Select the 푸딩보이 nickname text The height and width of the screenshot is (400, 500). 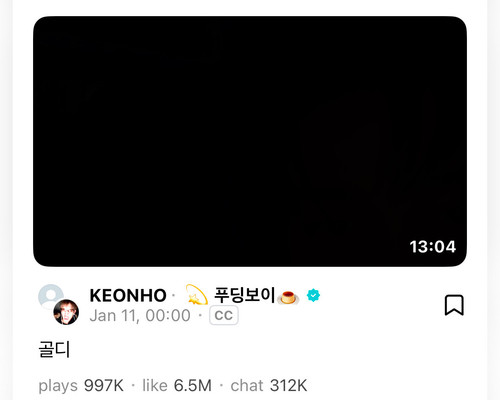245,295
